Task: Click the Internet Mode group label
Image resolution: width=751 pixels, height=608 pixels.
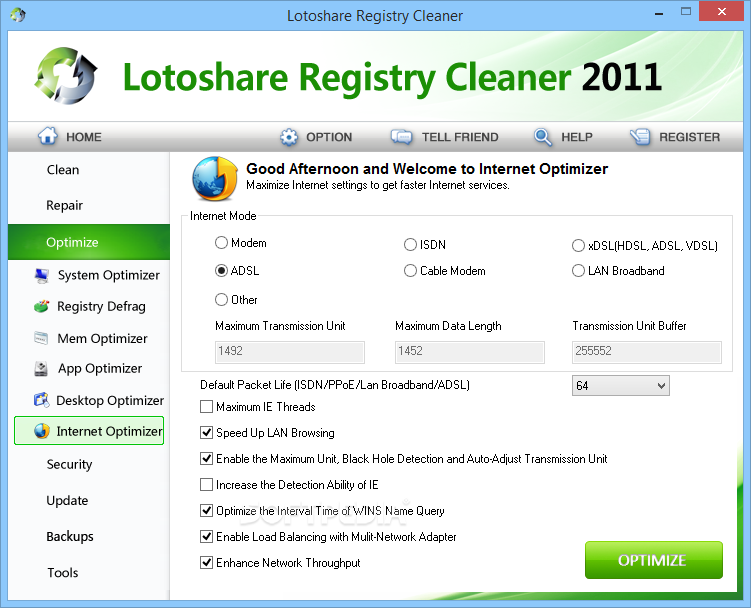Action: click(223, 216)
